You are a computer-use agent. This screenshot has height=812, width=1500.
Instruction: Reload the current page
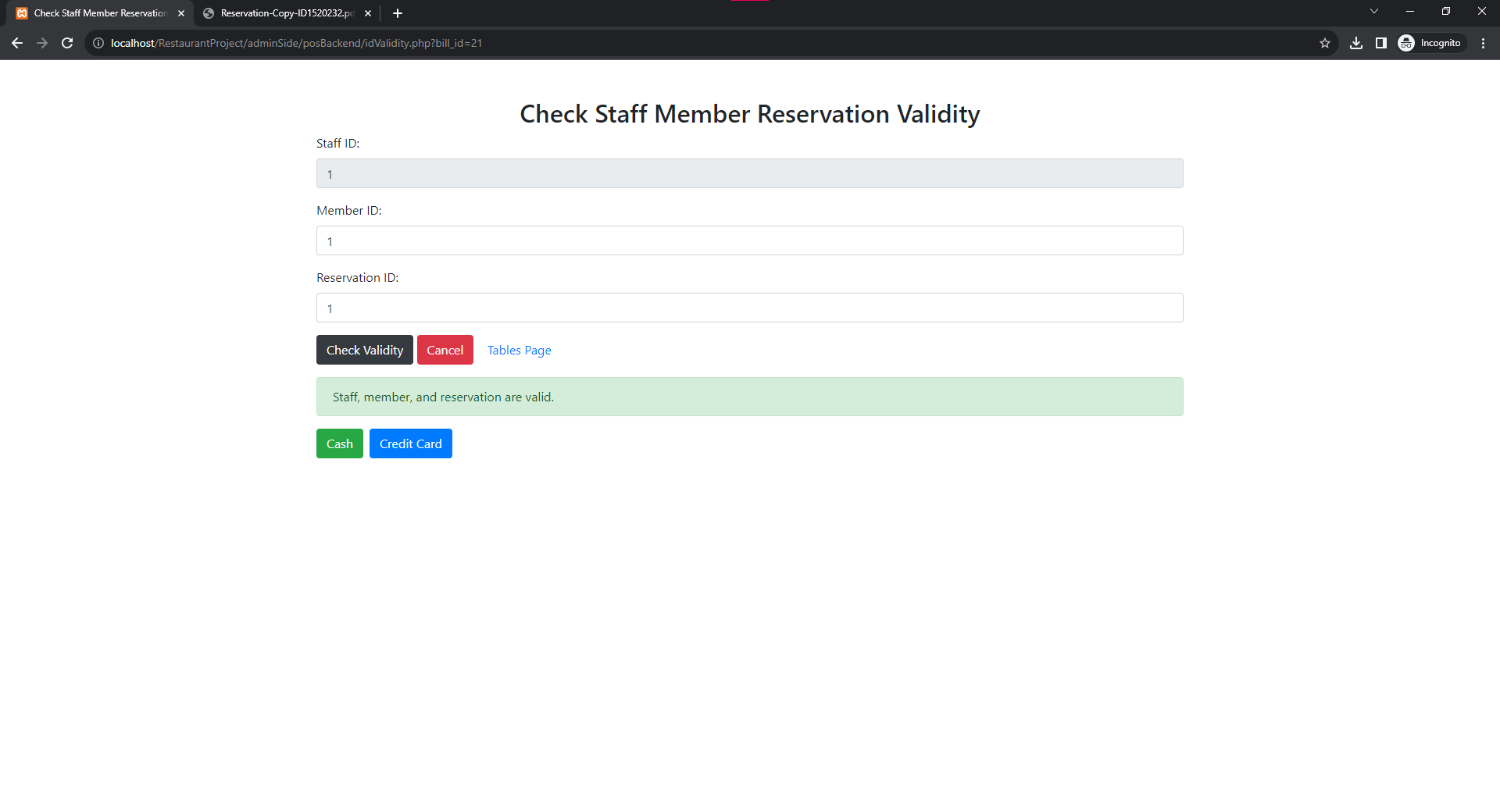tap(67, 43)
